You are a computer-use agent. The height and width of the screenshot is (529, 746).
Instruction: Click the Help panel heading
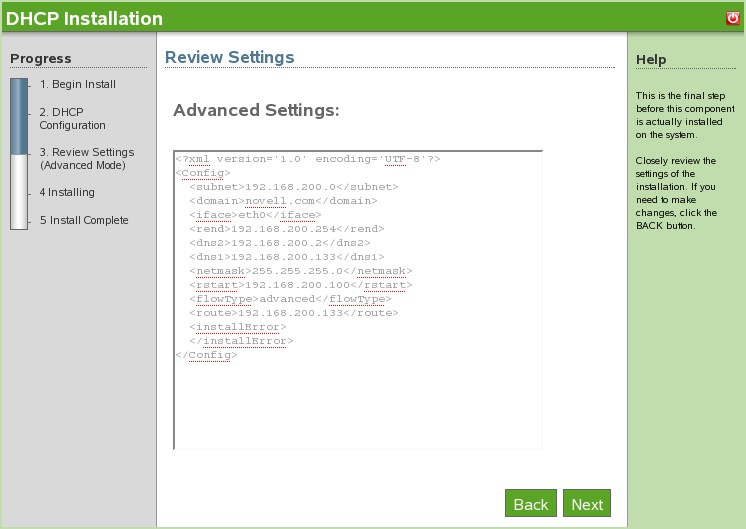(651, 59)
